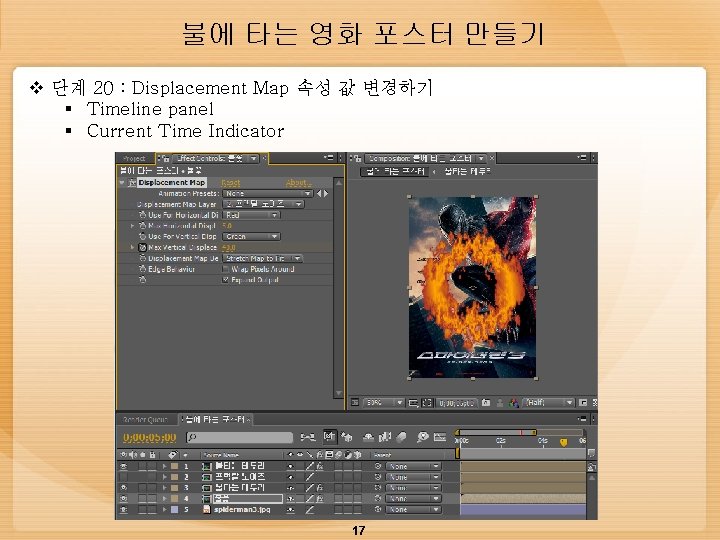This screenshot has height=540, width=720.
Task: Open the Displacement Map Layer dropdown
Action: pyautogui.click(x=263, y=204)
